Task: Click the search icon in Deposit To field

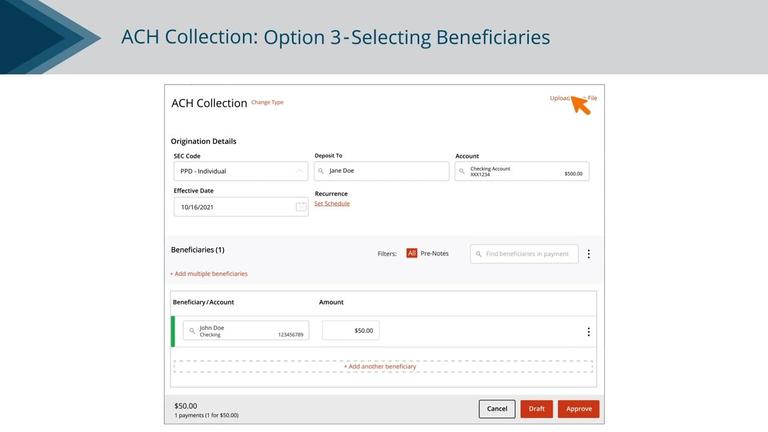Action: pyautogui.click(x=321, y=171)
